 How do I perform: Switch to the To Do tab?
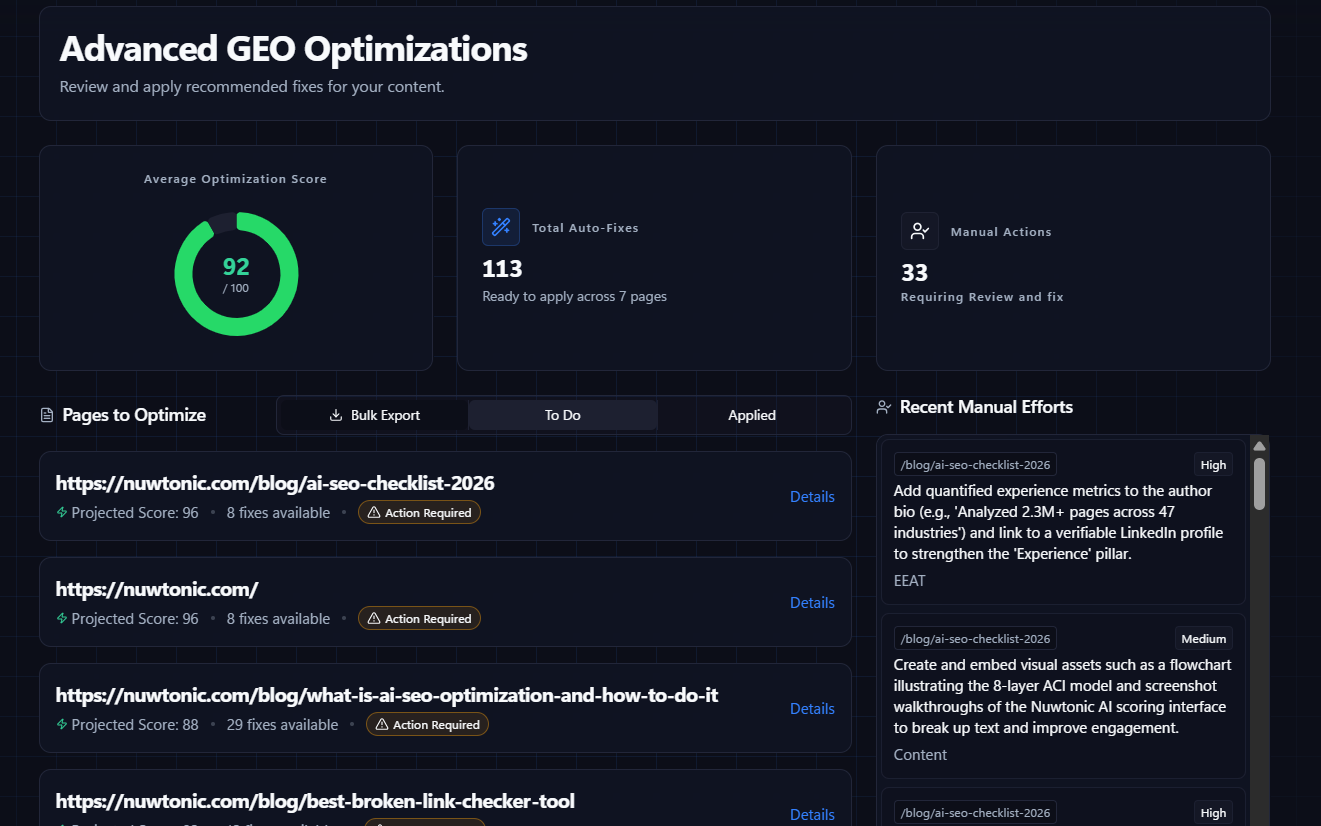(563, 415)
